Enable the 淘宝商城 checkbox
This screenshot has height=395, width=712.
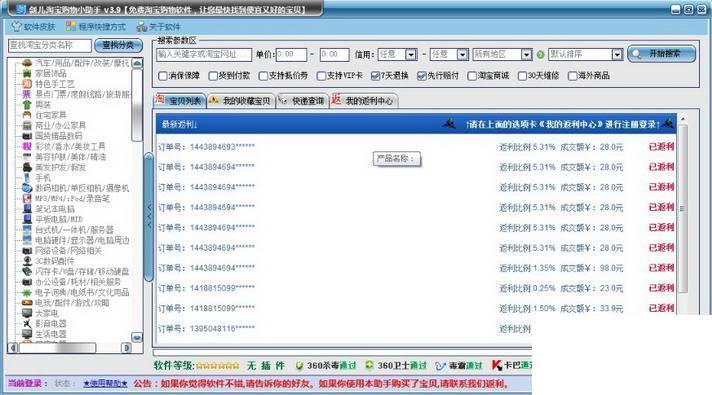[x=472, y=76]
